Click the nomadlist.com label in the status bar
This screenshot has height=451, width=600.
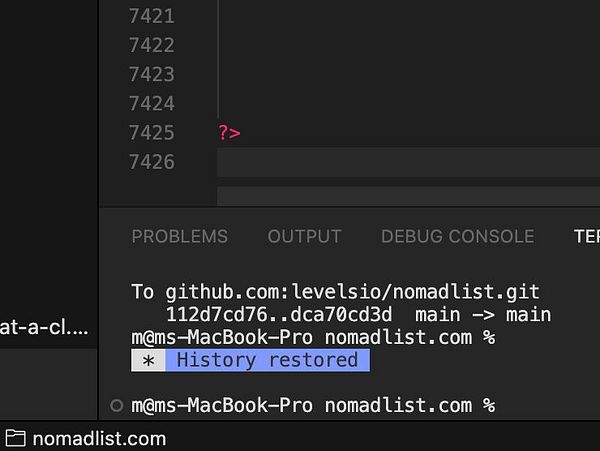[99, 439]
